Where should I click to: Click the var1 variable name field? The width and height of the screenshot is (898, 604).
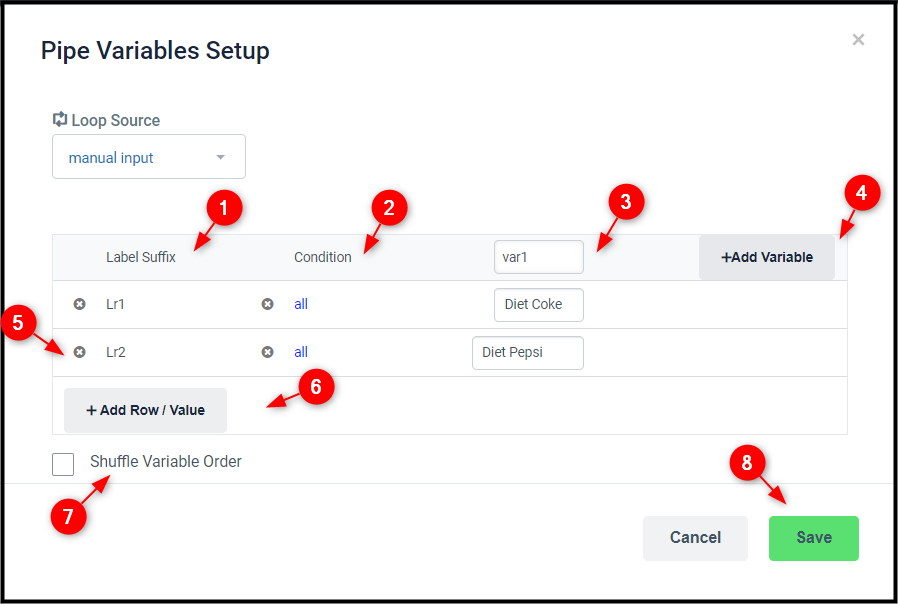(x=539, y=257)
